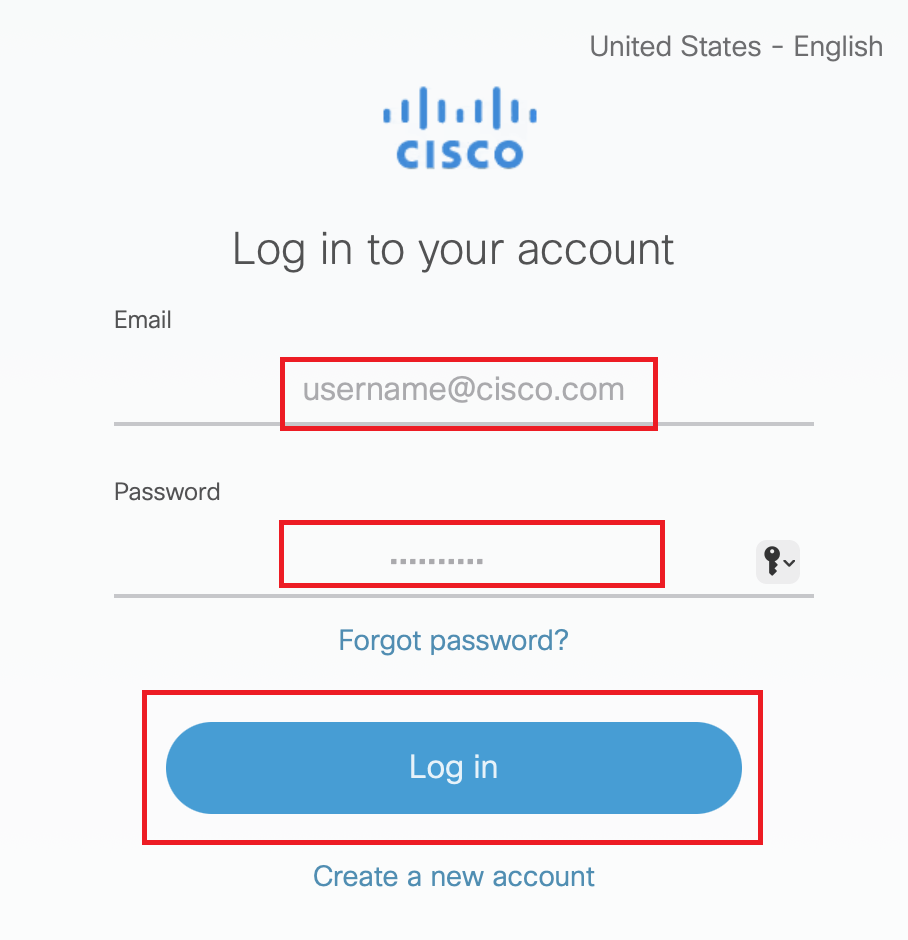The width and height of the screenshot is (908, 940).
Task: Click the white Log in text on button
Action: [453, 767]
